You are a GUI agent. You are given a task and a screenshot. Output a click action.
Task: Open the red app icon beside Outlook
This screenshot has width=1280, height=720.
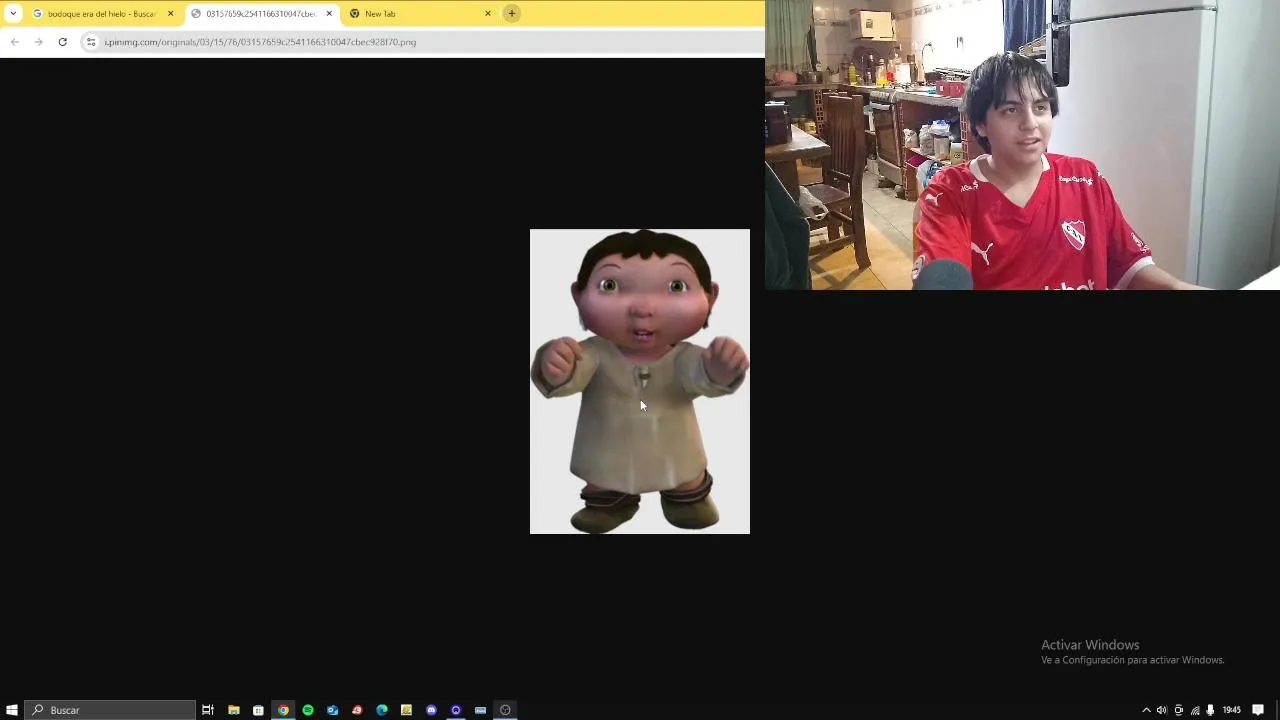point(357,710)
